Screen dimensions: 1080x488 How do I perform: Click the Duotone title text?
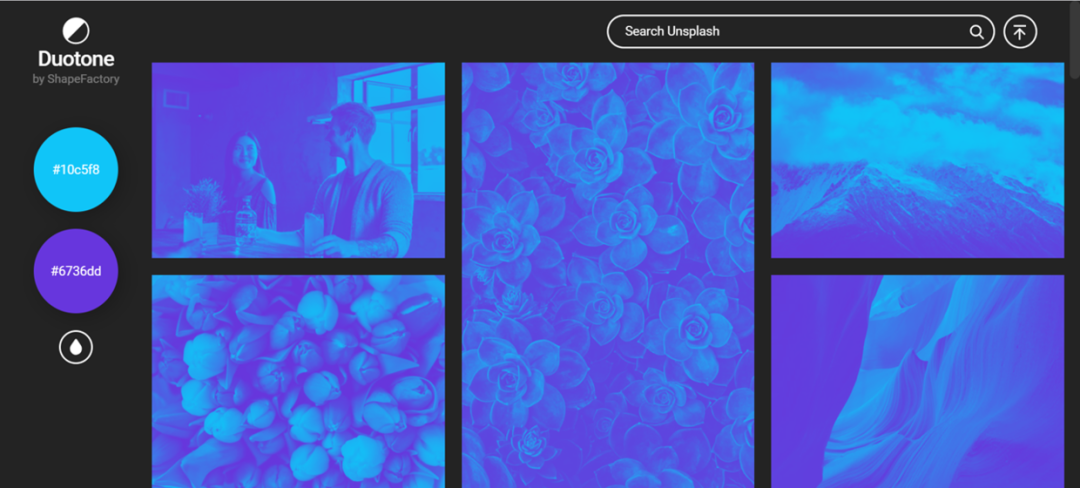click(76, 59)
